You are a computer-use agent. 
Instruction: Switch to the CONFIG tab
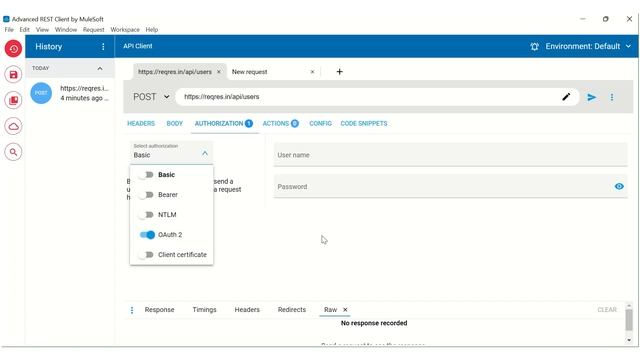coord(320,124)
